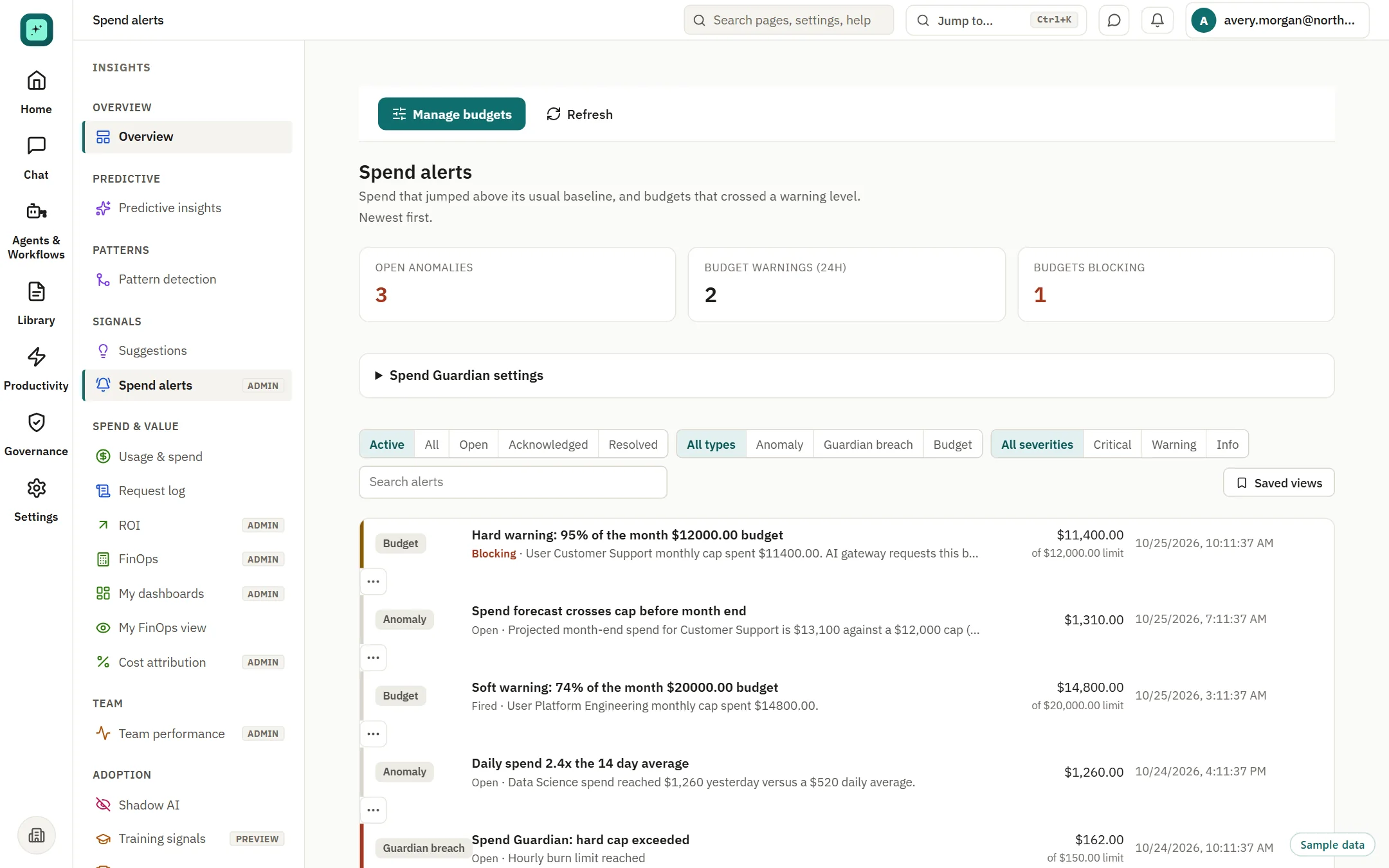1389x868 pixels.
Task: Filter alerts by Active status
Action: tap(386, 444)
